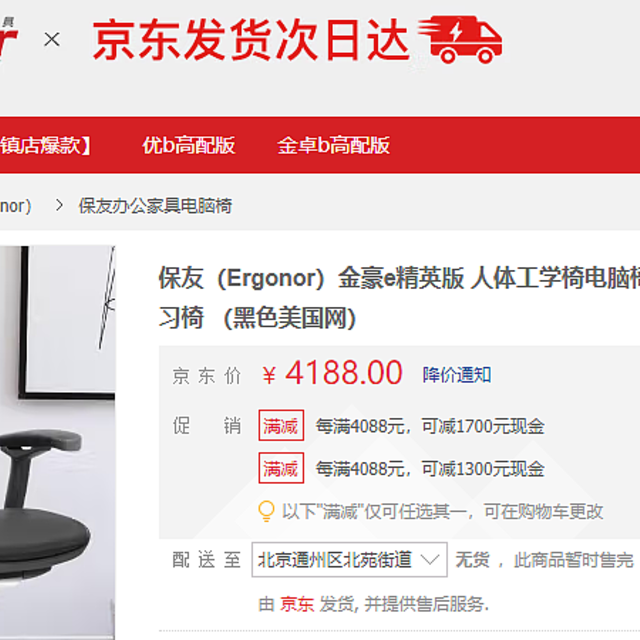Click the office chair product image
640x640 pixels.
coord(57,442)
